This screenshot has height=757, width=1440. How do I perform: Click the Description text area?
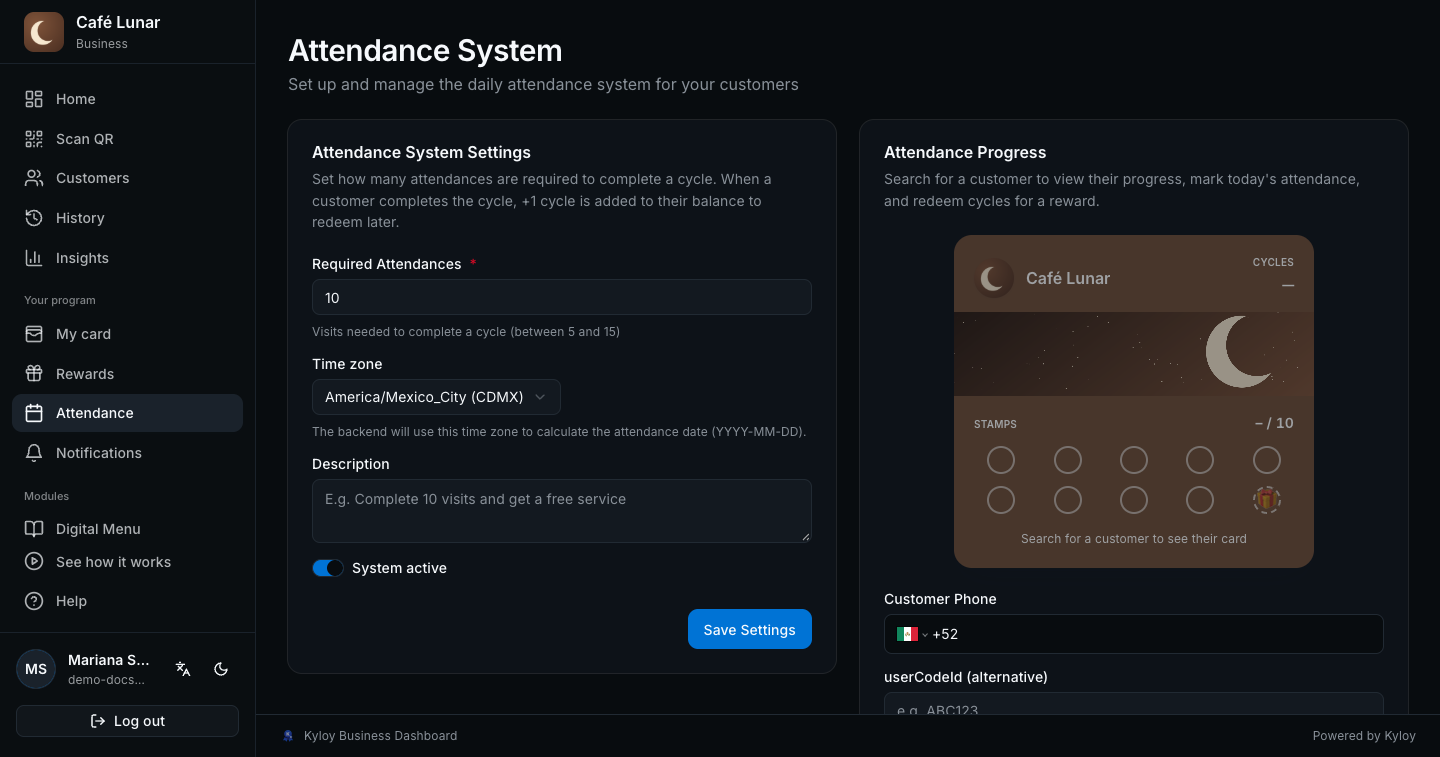tap(562, 511)
